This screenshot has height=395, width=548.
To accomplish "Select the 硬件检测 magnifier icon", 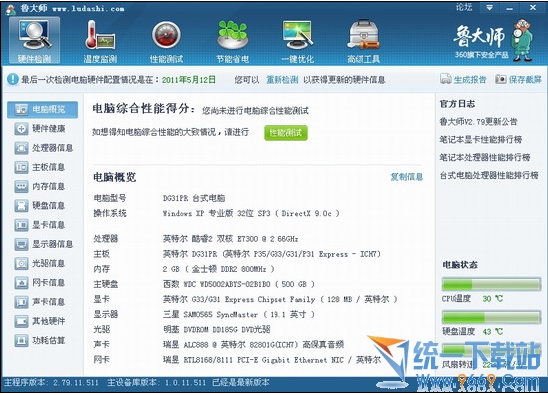I will (x=34, y=34).
